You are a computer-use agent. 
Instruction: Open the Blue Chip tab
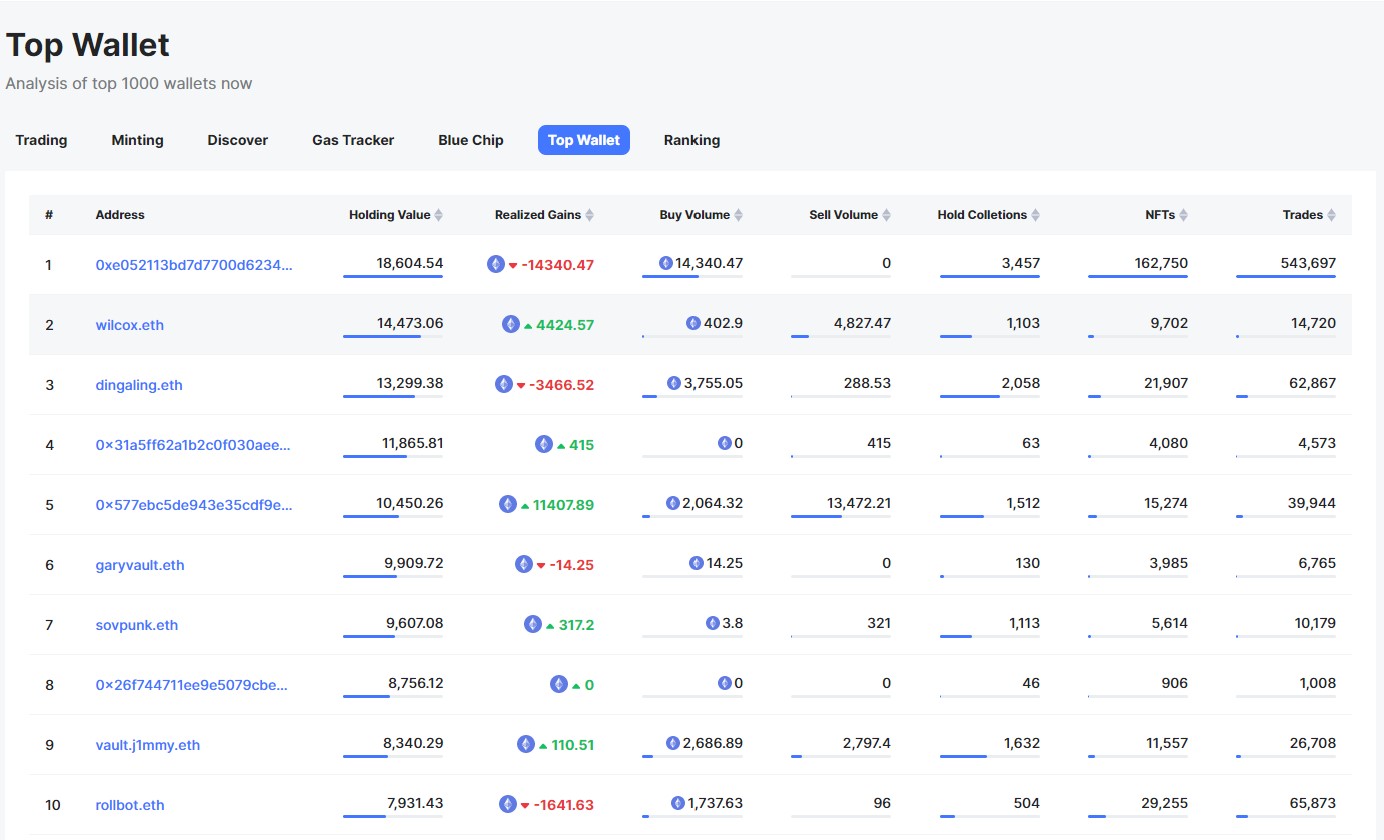coord(471,140)
